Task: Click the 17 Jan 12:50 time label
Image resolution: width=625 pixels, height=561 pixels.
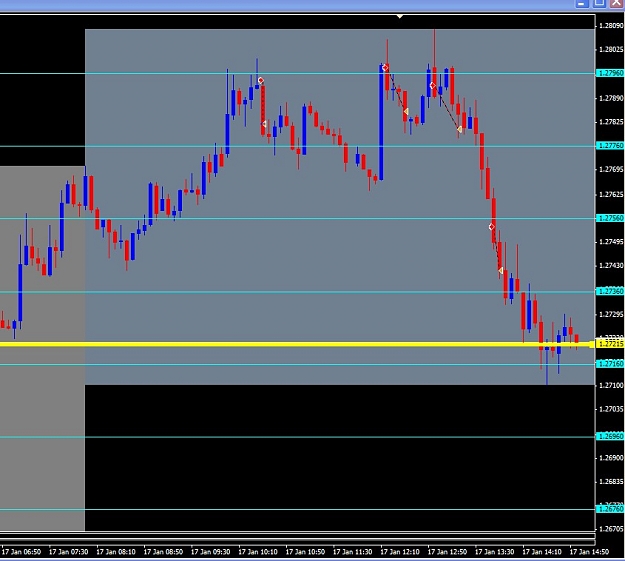Action: pos(447,552)
